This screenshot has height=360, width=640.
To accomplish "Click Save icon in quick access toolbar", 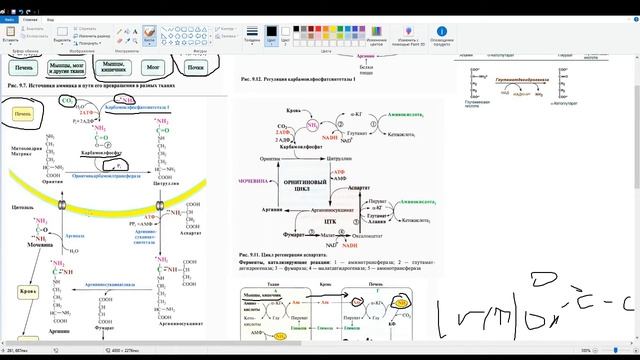I will (13, 12).
